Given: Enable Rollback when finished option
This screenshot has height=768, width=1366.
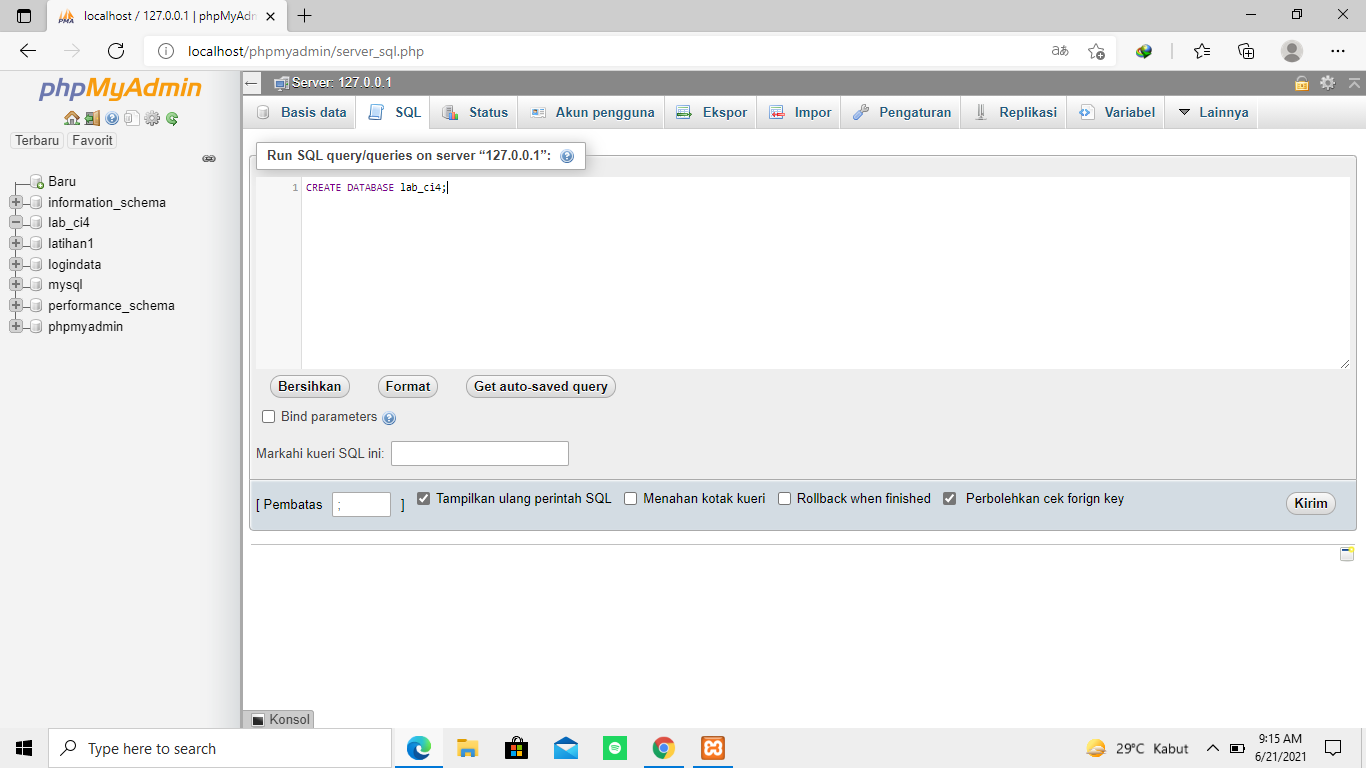Looking at the screenshot, I should [x=784, y=497].
